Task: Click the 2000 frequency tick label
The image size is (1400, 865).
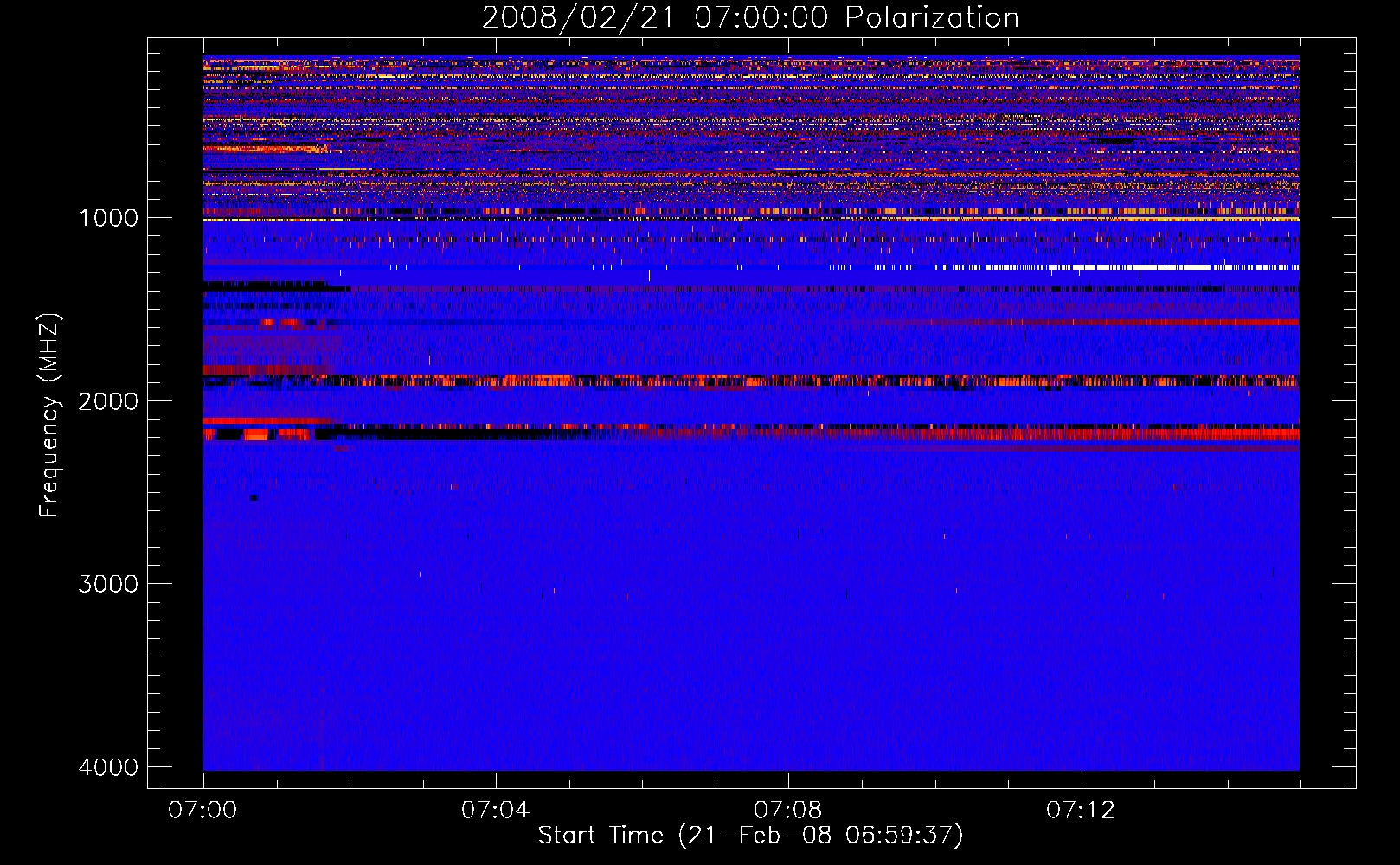Action: coord(108,401)
